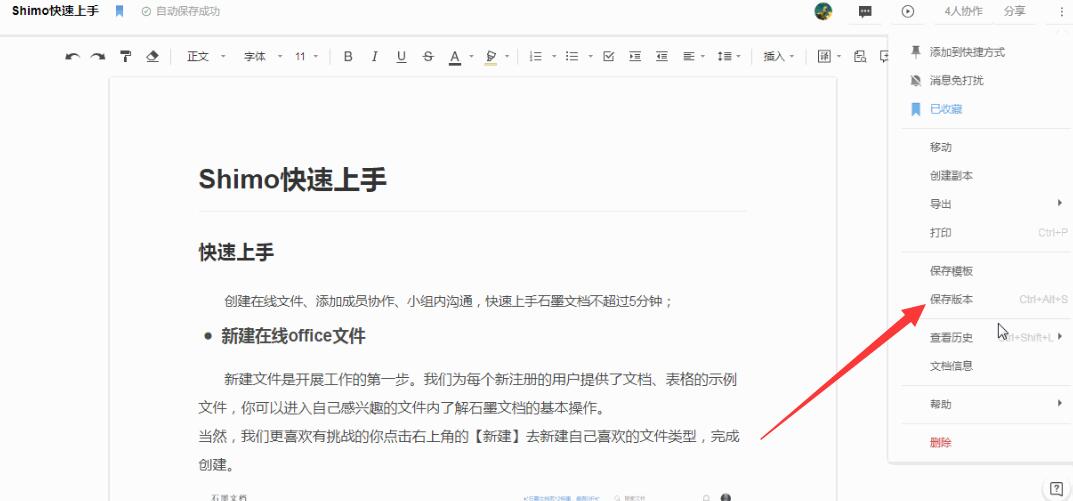Click the document heading Shimo快速上手

click(x=293, y=180)
